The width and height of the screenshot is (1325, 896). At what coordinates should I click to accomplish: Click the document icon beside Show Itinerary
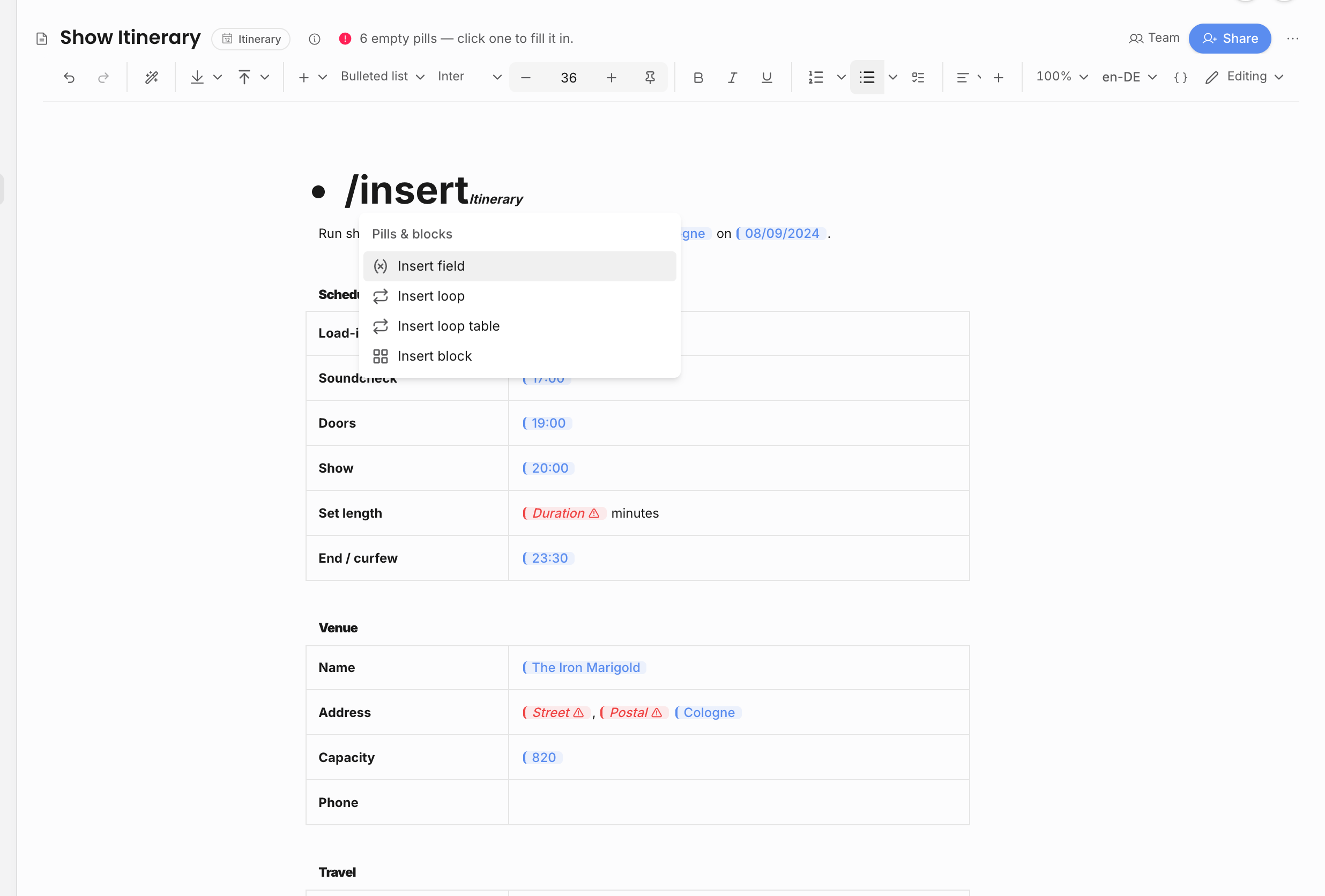point(42,38)
